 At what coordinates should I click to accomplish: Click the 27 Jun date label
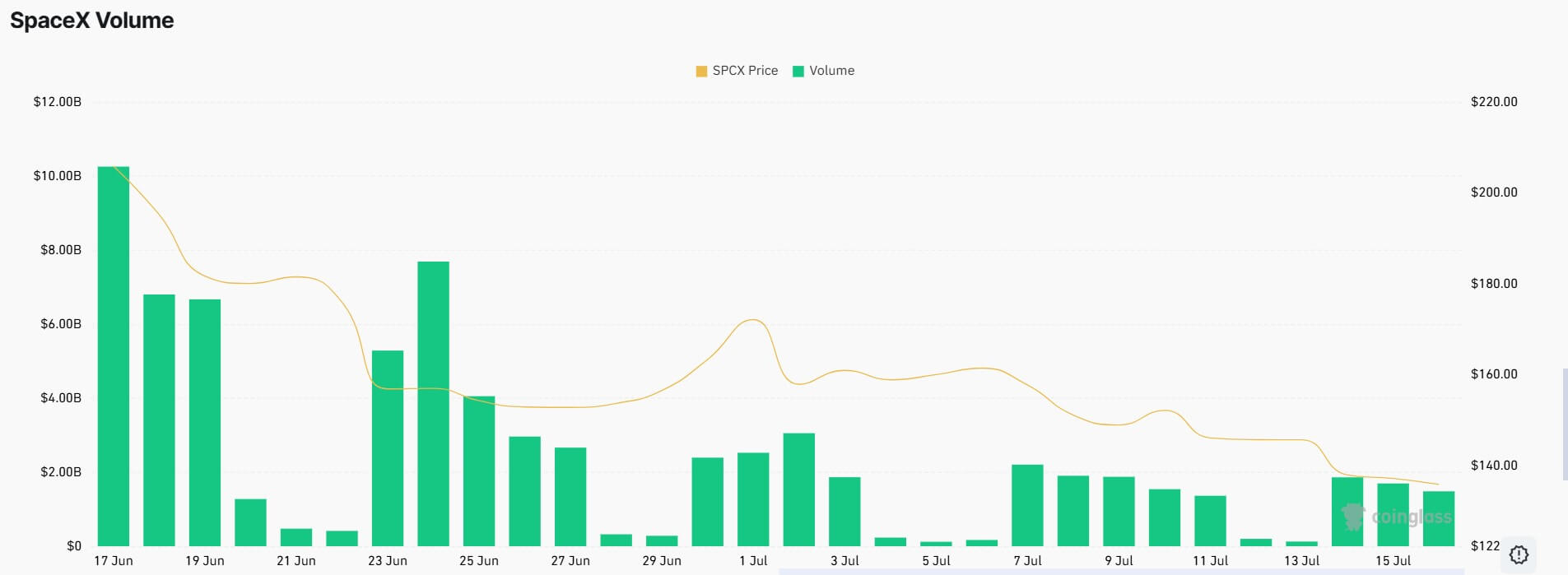point(570,561)
